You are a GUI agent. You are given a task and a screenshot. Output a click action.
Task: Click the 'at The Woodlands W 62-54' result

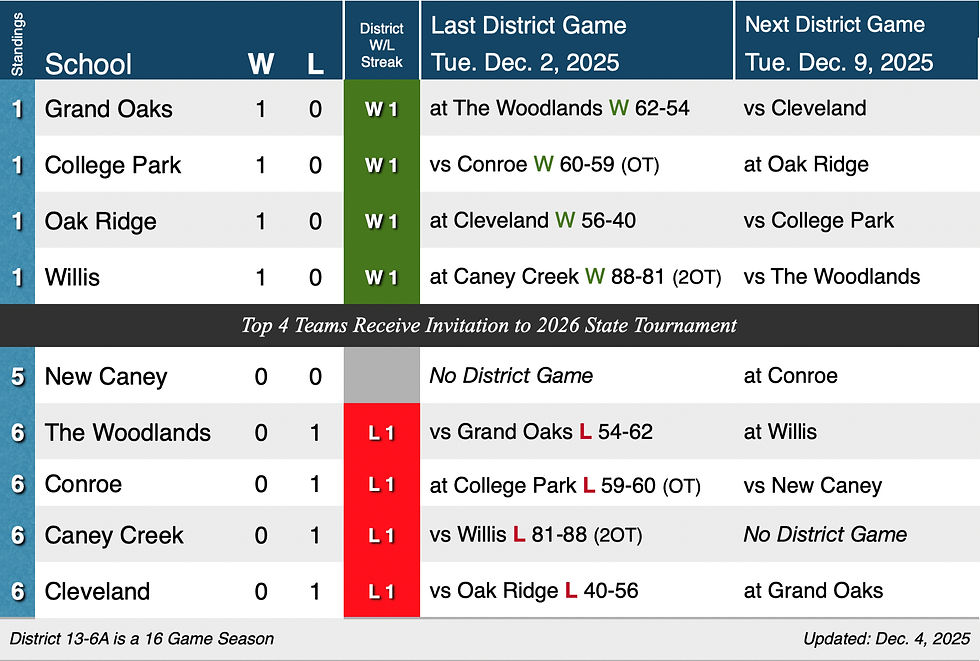pos(559,108)
